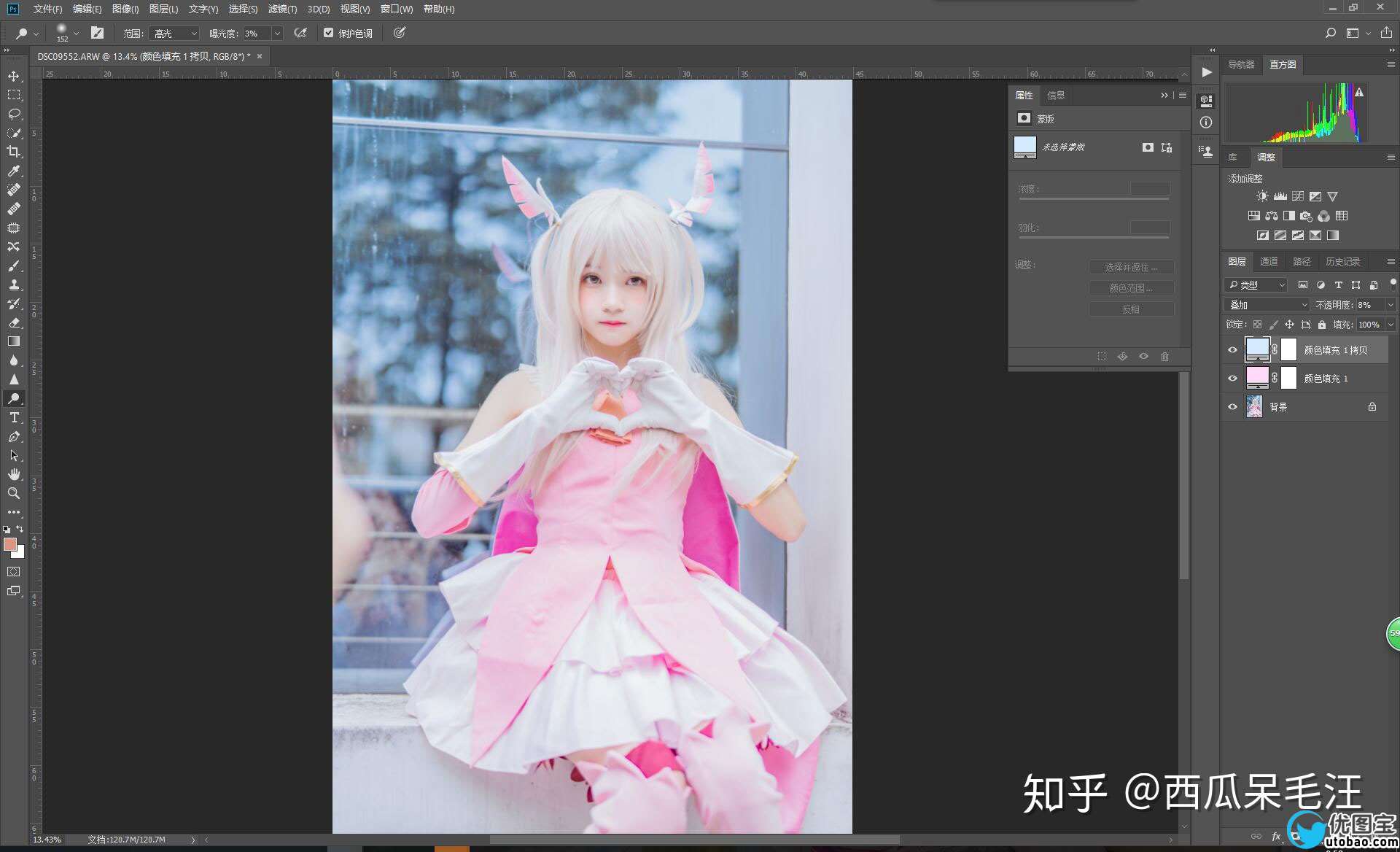The image size is (1400, 852).
Task: Hide the 颜色填充 1 拷贝 layer
Action: [1233, 350]
